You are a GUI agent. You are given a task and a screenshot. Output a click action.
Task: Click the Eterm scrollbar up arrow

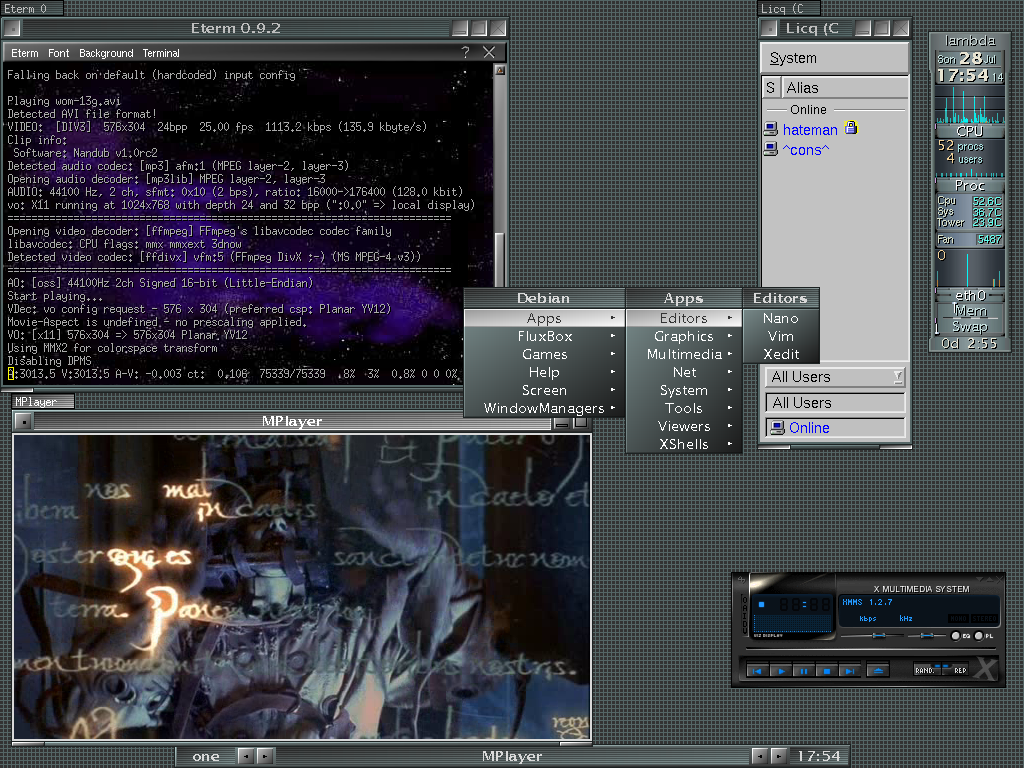tap(500, 70)
